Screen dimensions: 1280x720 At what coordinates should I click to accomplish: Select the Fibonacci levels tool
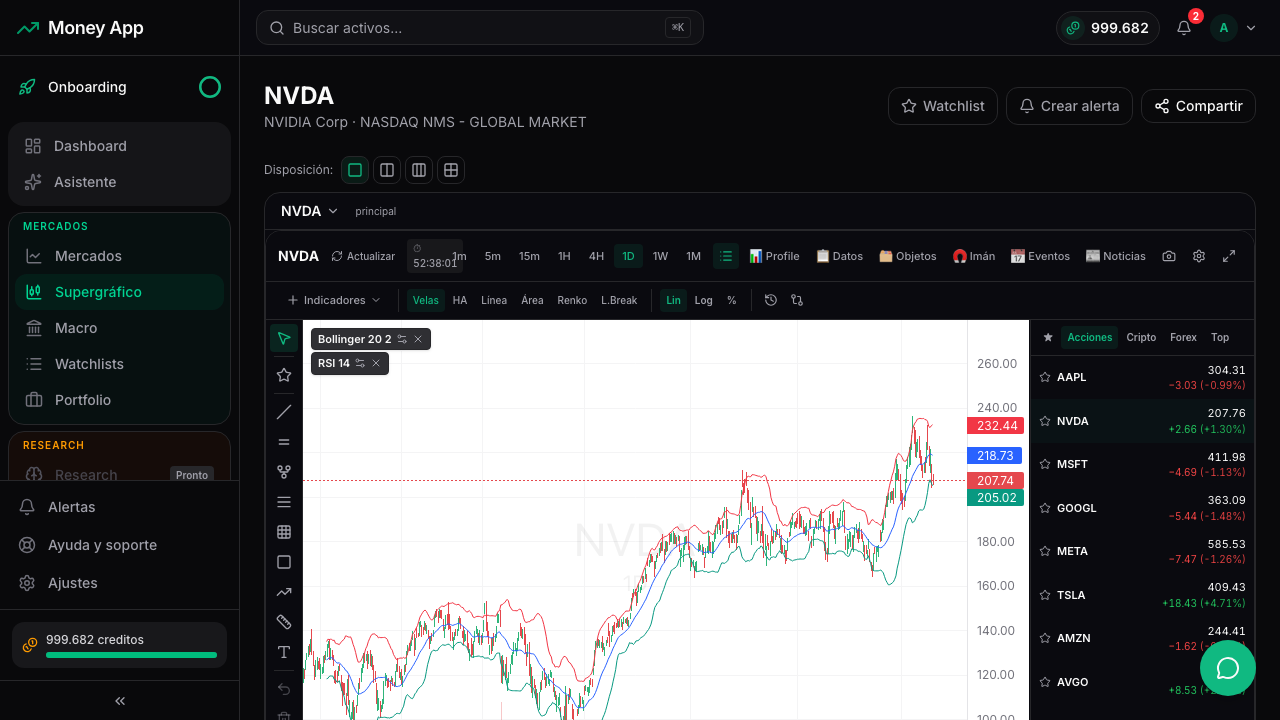click(x=284, y=502)
